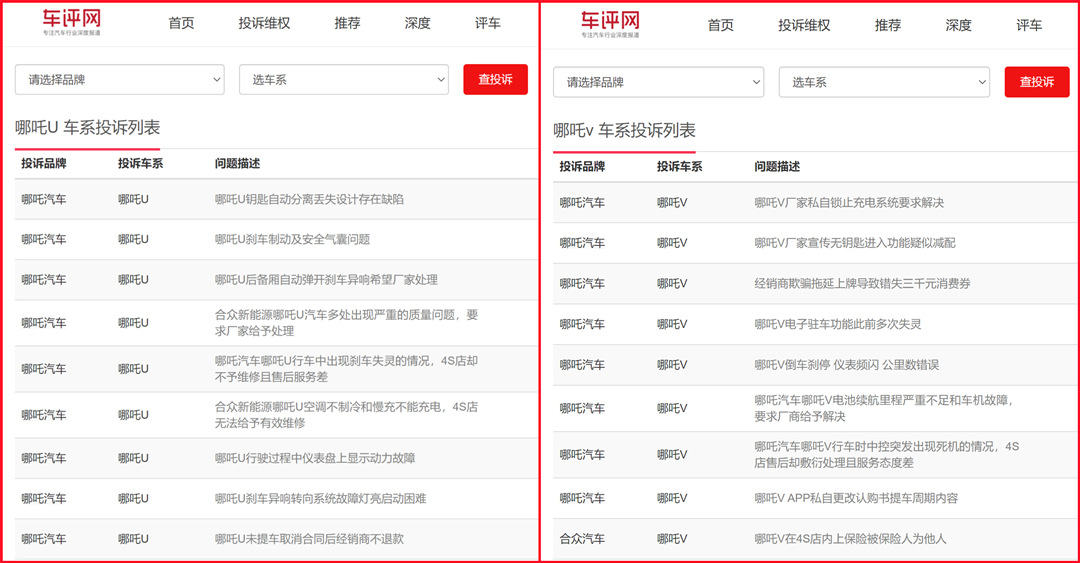Open 推荐 menu in left panel
This screenshot has height=563, width=1080.
click(347, 23)
